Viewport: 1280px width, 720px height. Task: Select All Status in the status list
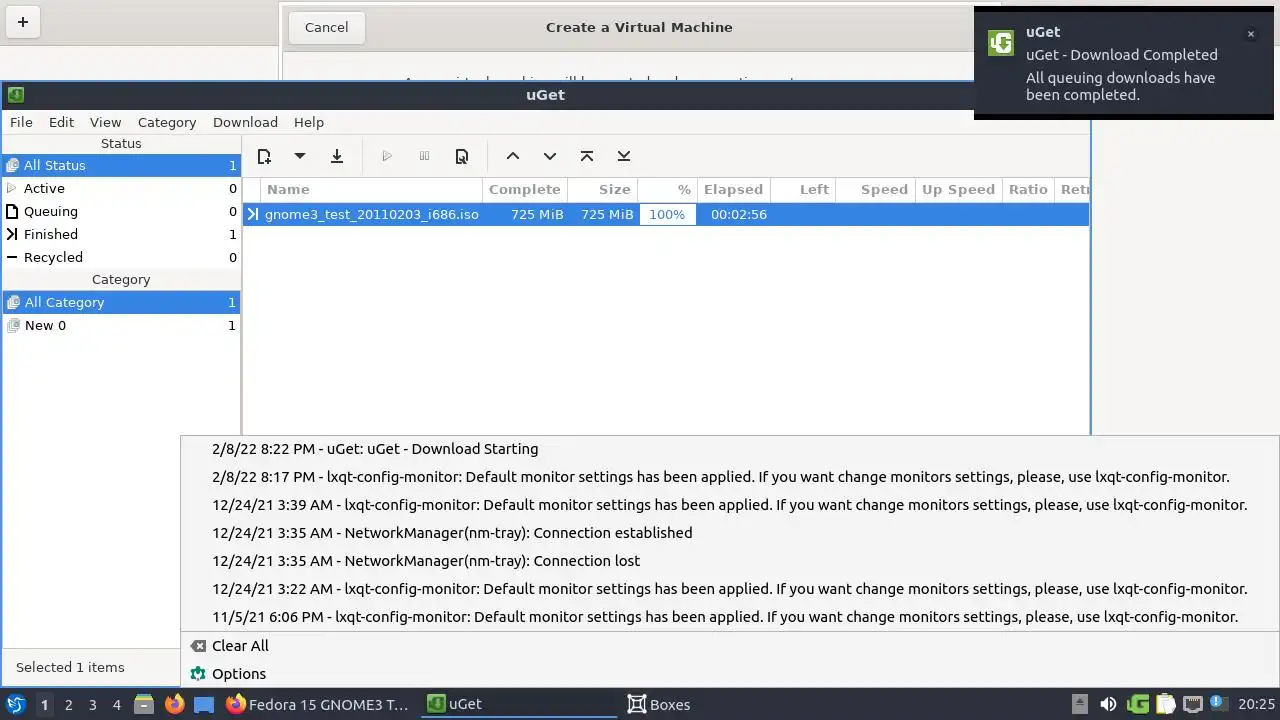121,165
